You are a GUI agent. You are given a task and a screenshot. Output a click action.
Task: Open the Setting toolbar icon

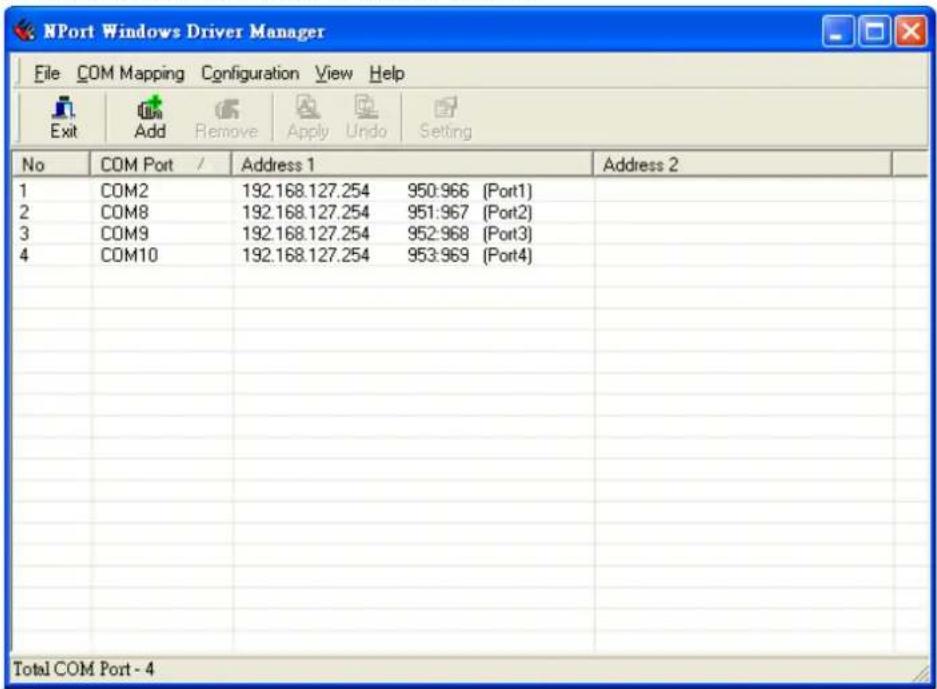(445, 119)
